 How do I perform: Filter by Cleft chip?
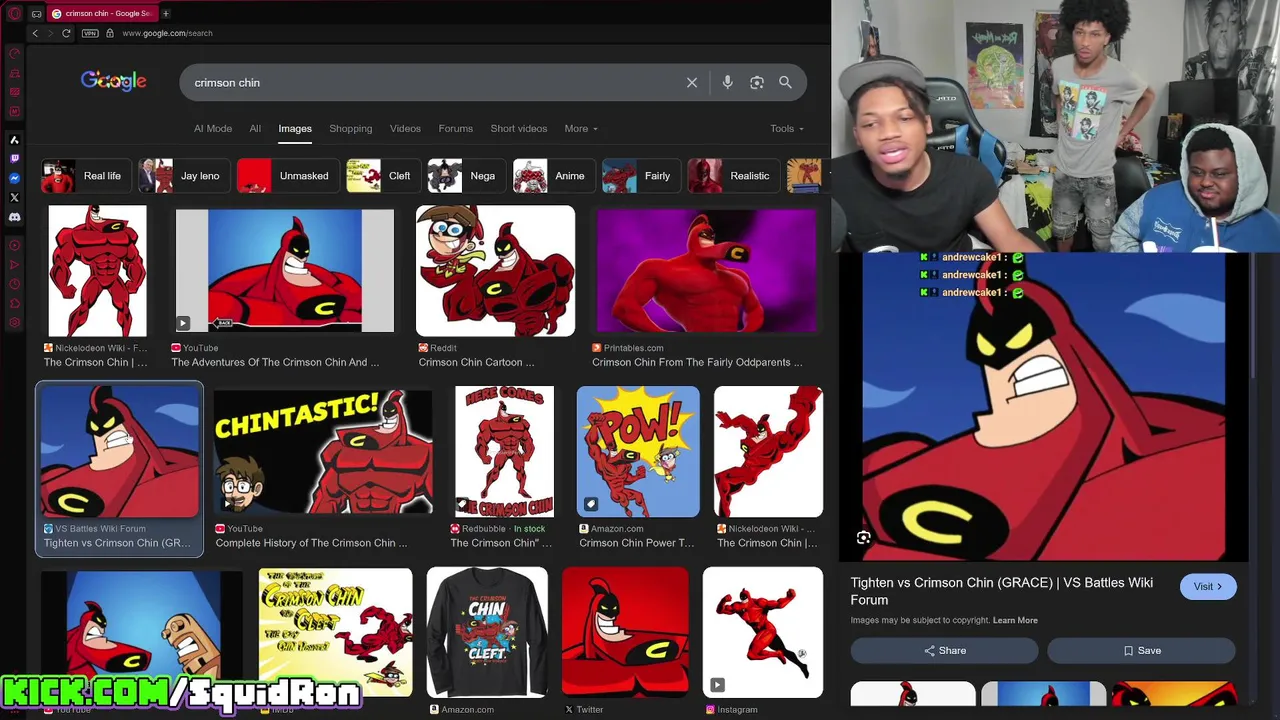(382, 176)
